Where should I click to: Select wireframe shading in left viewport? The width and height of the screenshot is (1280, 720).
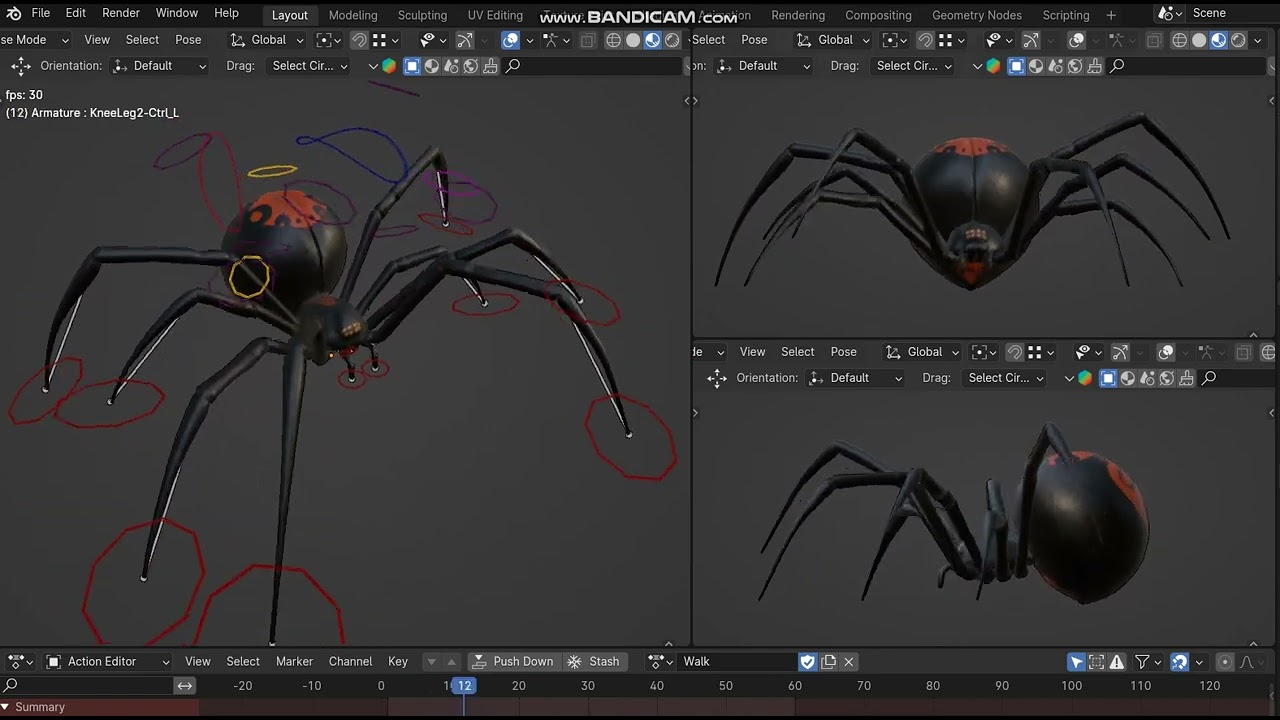pyautogui.click(x=614, y=40)
